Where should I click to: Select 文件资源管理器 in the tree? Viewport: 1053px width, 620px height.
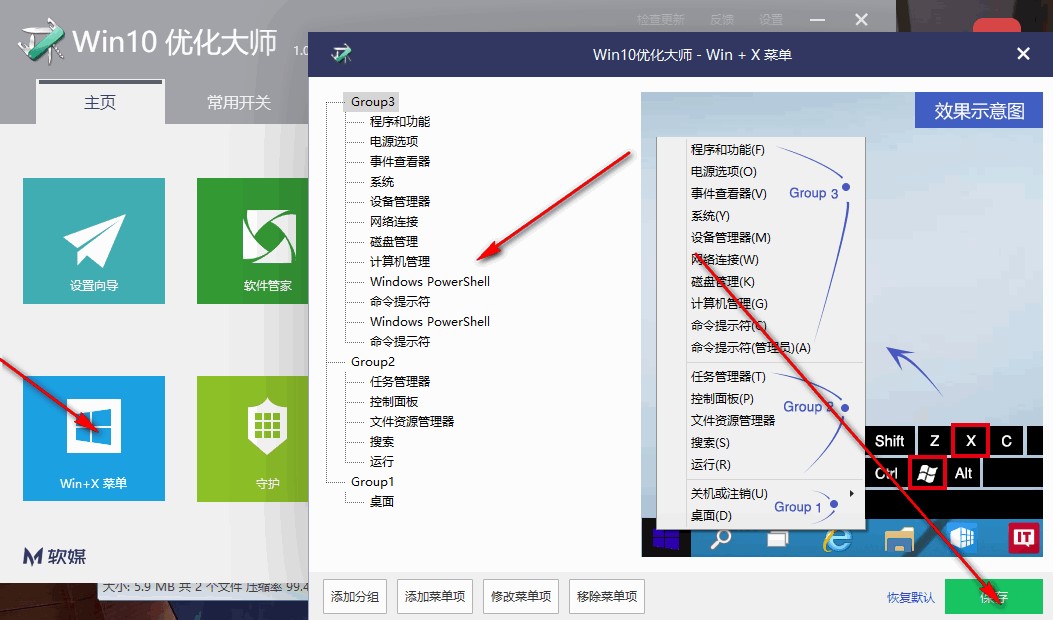click(x=412, y=421)
